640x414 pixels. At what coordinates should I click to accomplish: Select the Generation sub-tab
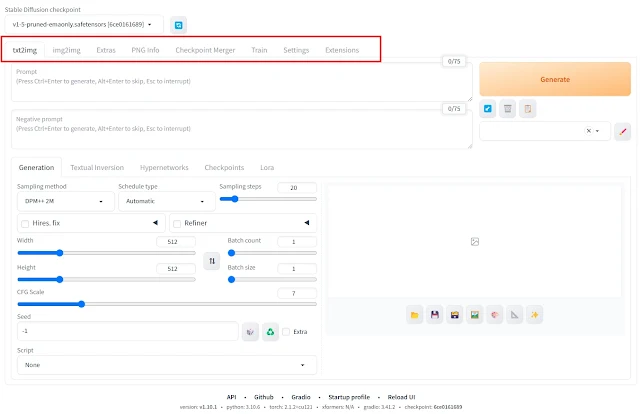36,168
